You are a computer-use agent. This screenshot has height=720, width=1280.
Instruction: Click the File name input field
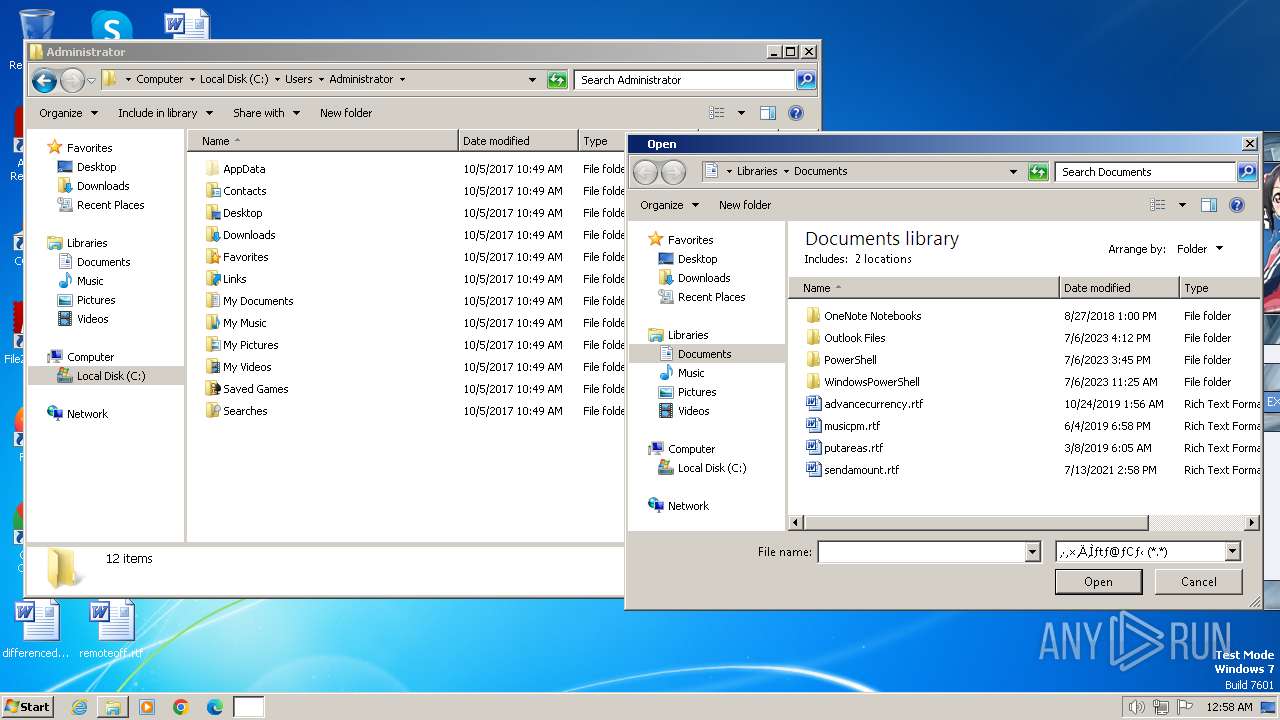coord(921,552)
